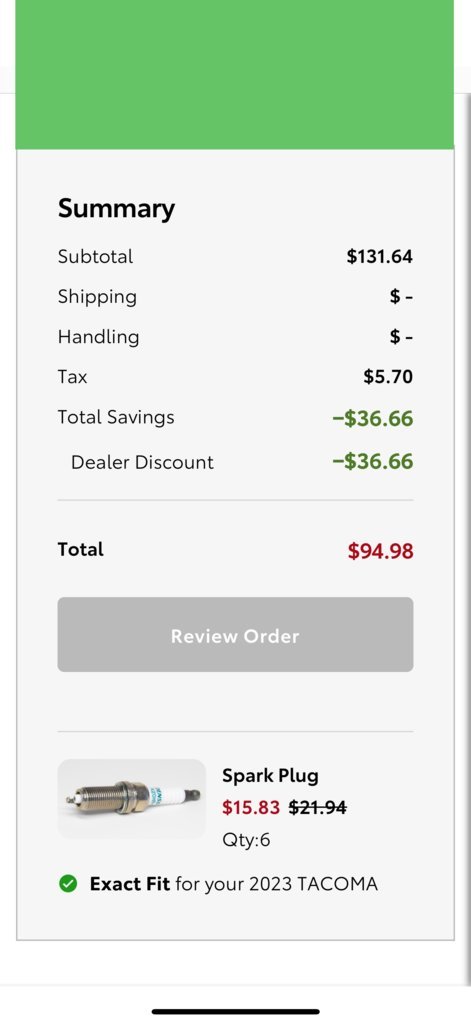Tap the iOS home indicator bar
This screenshot has width=471, height=1023.
point(236,1012)
